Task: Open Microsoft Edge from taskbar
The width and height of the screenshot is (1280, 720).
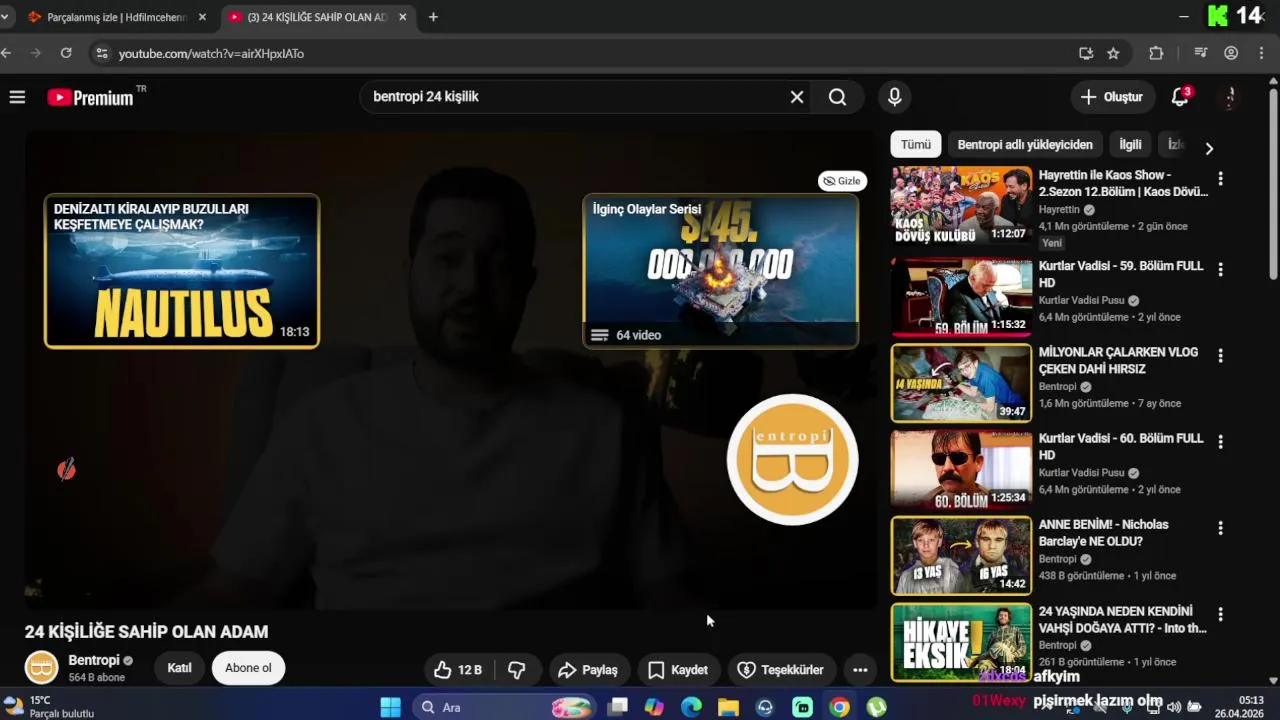Action: (x=691, y=707)
